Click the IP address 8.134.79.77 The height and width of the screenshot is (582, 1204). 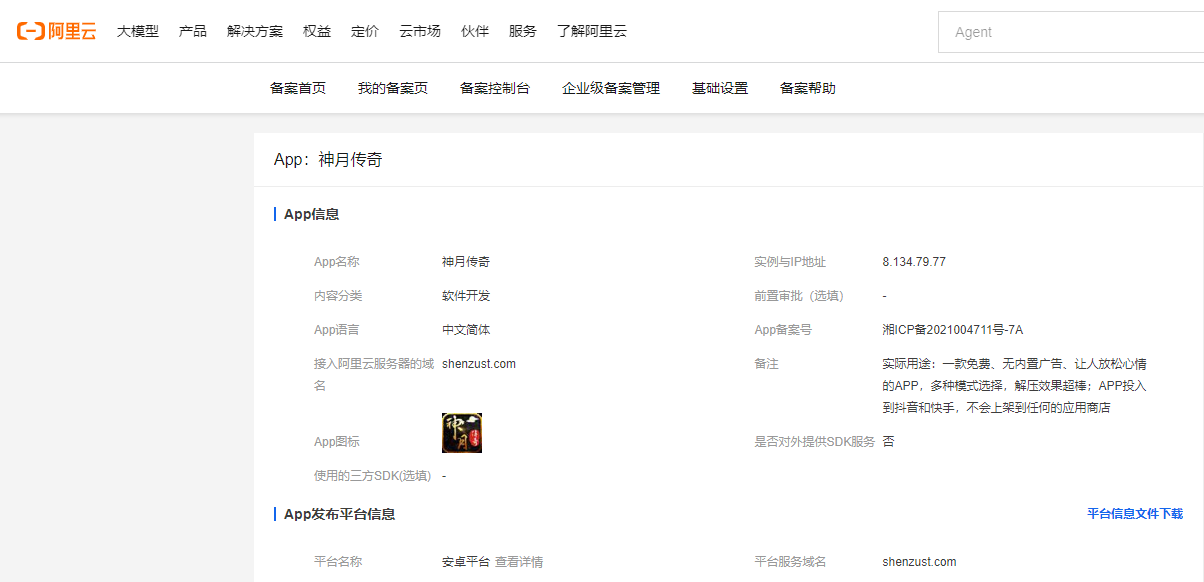pyautogui.click(x=914, y=262)
